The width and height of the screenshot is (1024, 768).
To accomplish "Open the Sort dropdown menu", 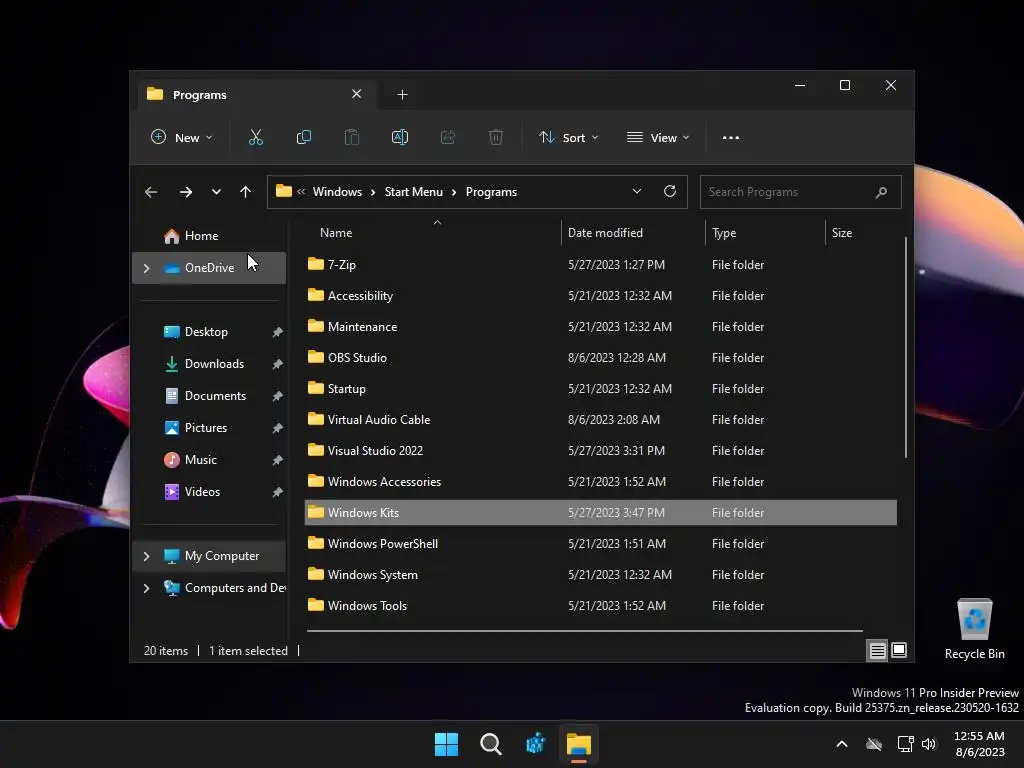I will pyautogui.click(x=568, y=138).
